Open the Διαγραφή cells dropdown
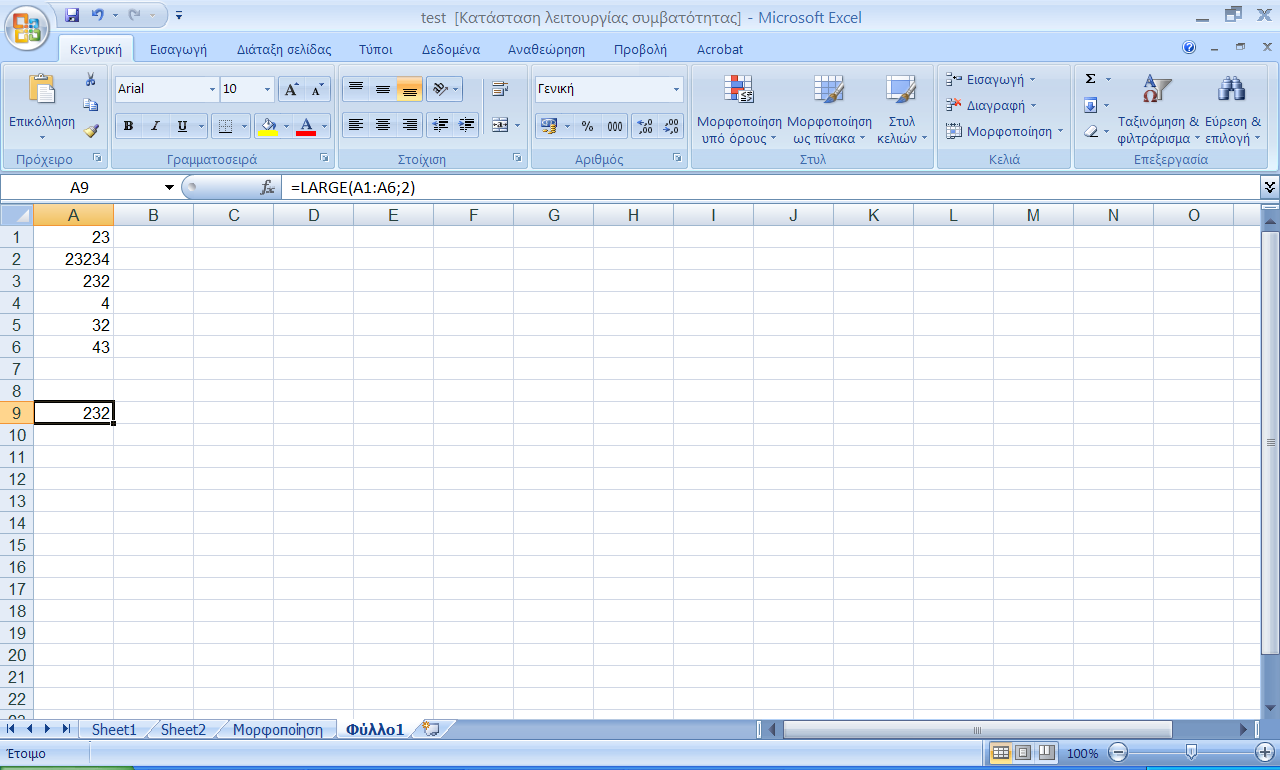Screen dimensions: 1280x770 992,105
